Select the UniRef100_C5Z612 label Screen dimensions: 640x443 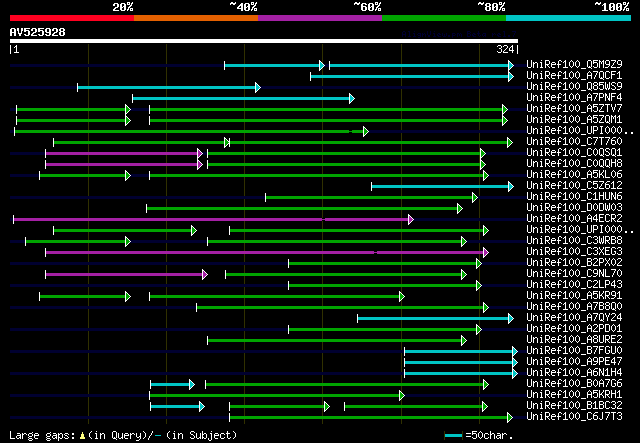coord(574,186)
